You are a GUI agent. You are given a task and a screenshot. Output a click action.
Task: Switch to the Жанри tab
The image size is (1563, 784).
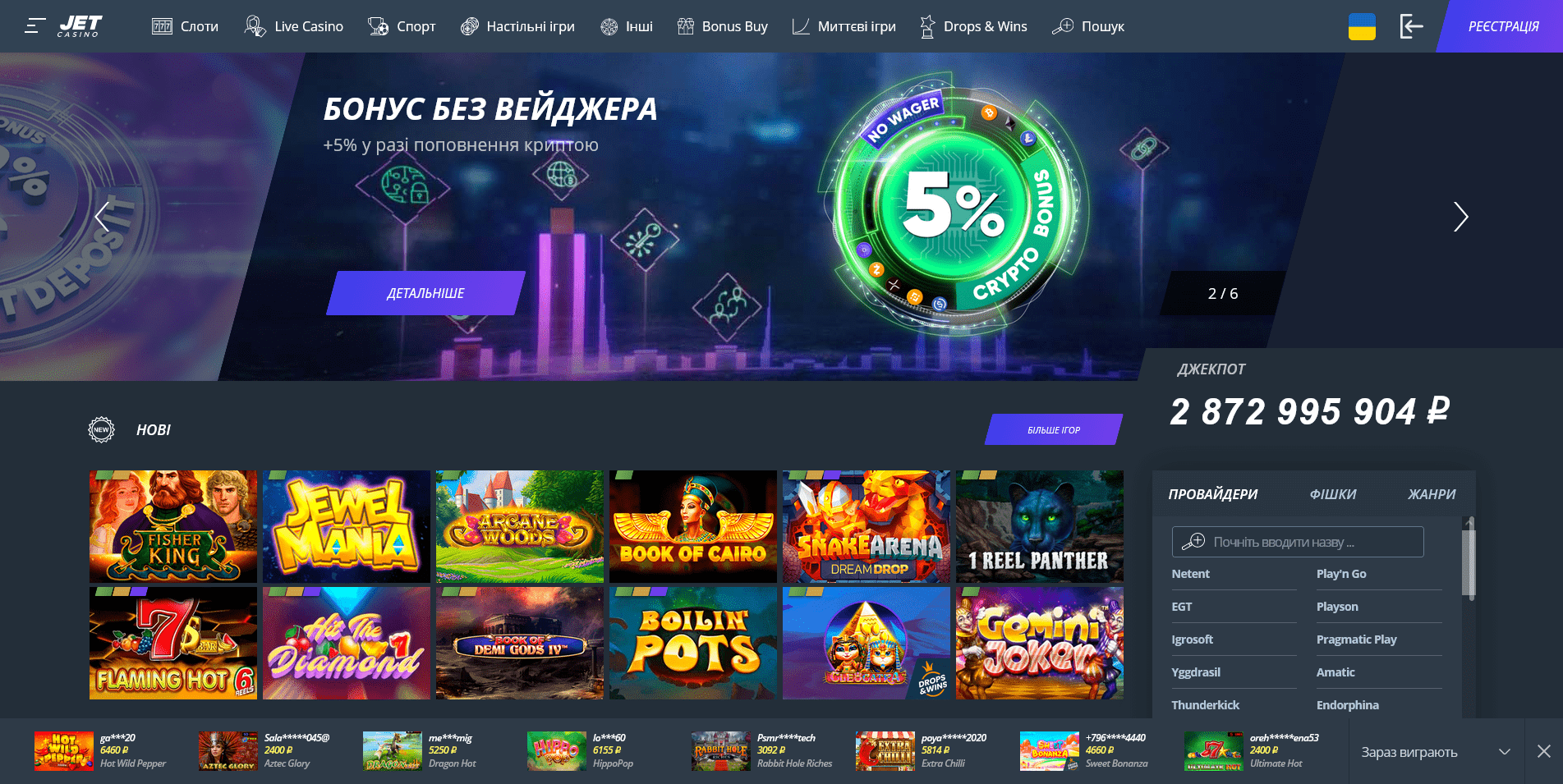pyautogui.click(x=1432, y=494)
